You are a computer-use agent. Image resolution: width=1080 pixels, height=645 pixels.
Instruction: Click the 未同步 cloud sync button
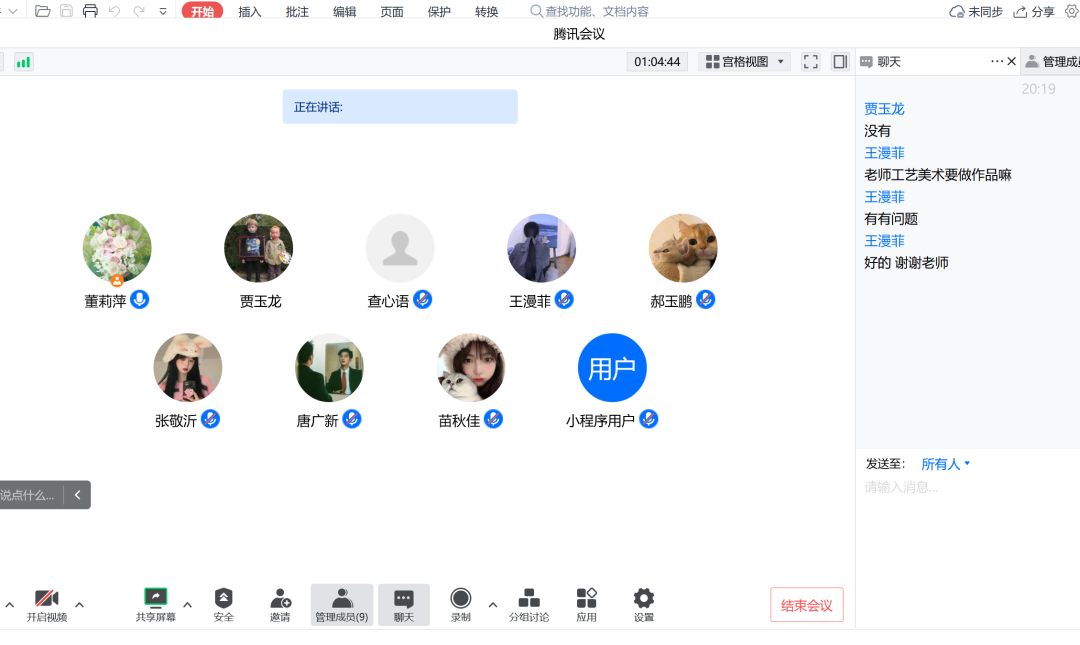point(976,12)
